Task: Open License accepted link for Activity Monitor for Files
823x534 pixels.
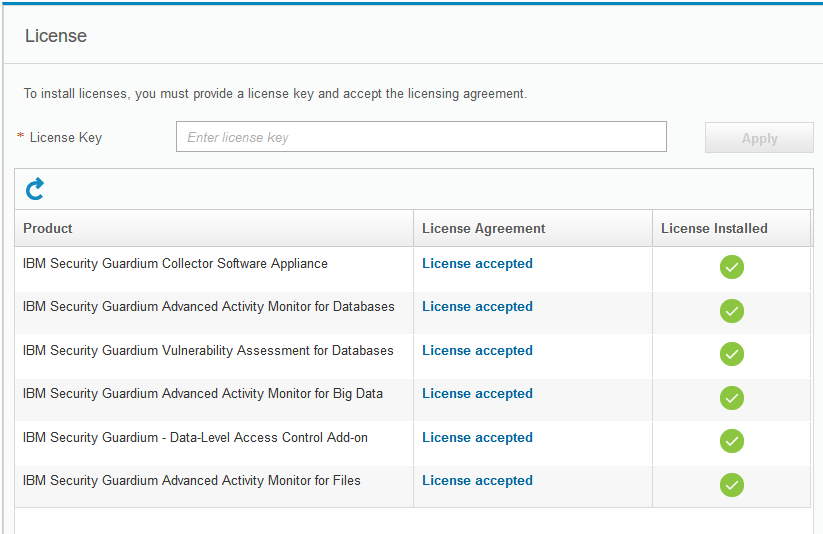Action: pyautogui.click(x=477, y=481)
